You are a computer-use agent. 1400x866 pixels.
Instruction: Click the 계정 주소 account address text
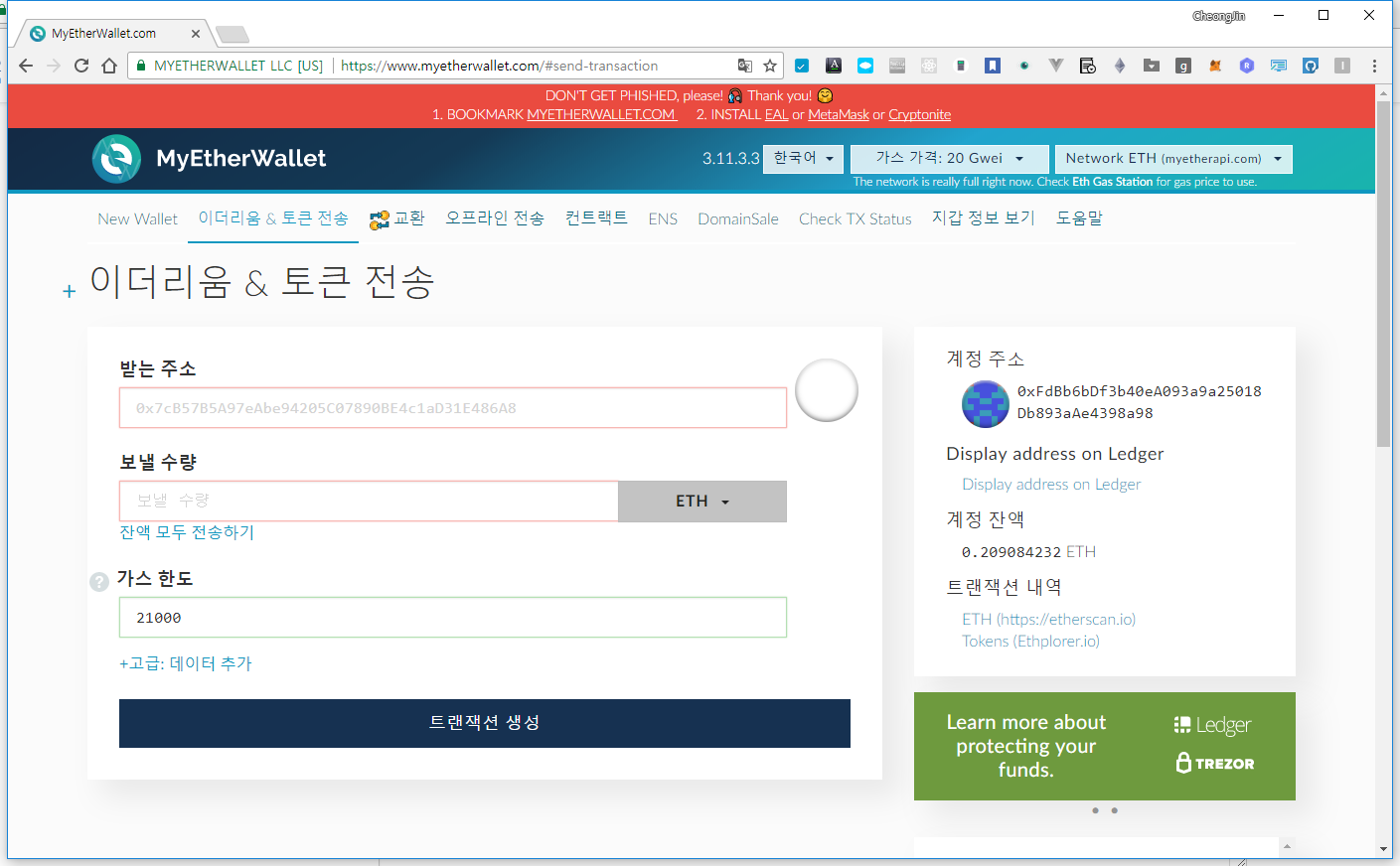[x=1139, y=402]
